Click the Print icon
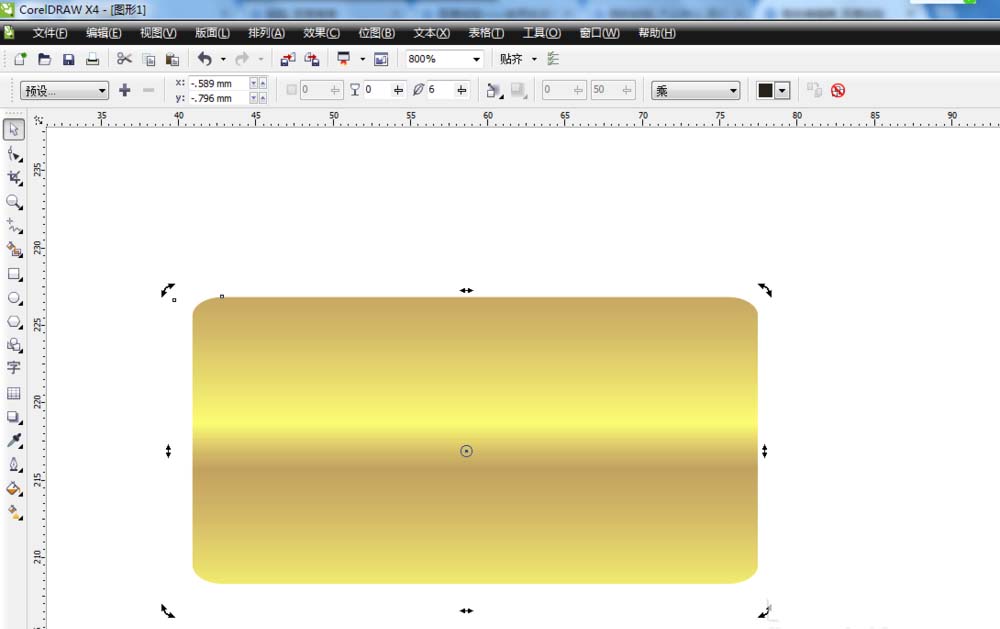 click(92, 59)
